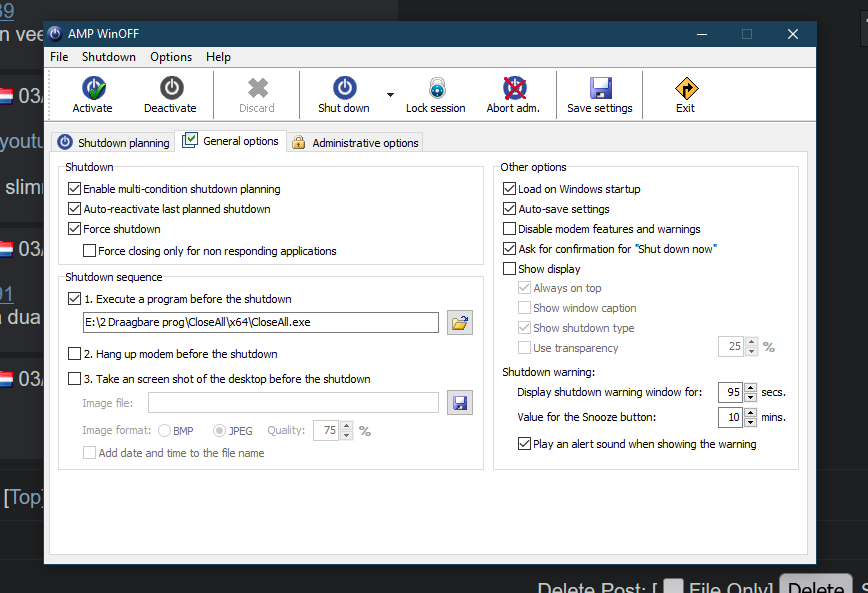
Task: Toggle Load on Windows startup
Action: click(509, 189)
